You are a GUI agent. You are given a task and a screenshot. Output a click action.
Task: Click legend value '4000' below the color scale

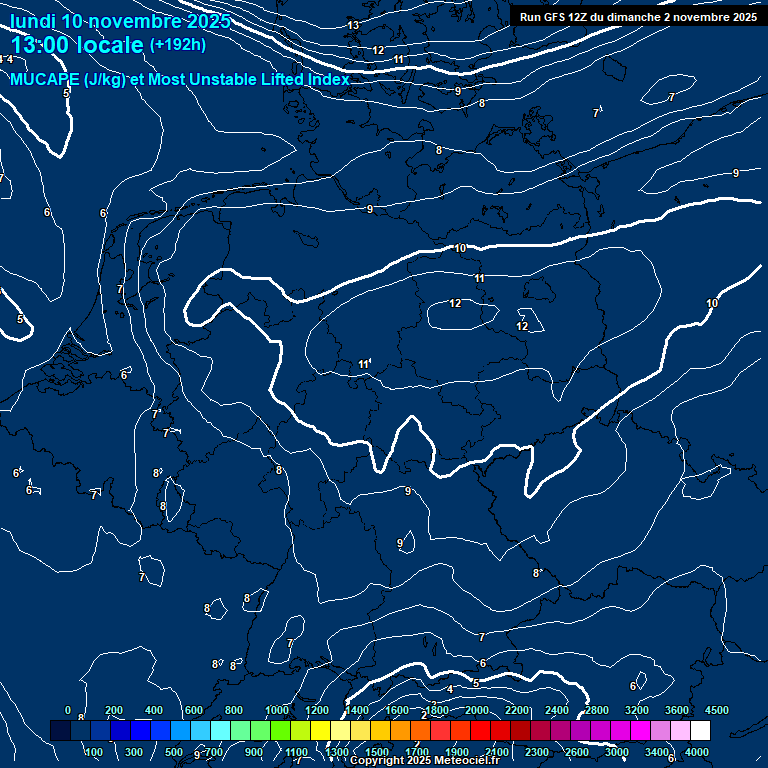[697, 752]
